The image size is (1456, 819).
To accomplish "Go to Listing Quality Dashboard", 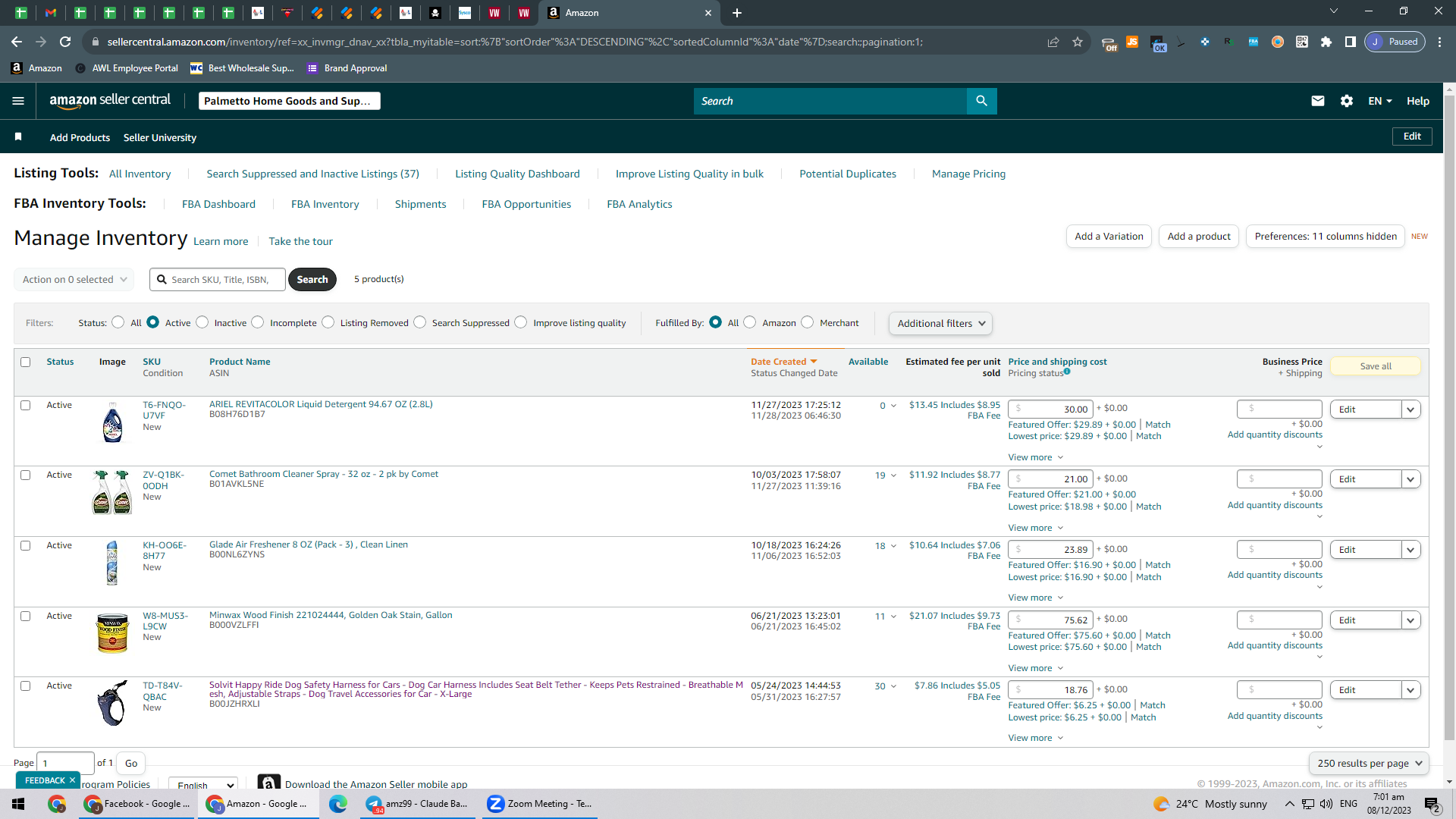I will (517, 174).
